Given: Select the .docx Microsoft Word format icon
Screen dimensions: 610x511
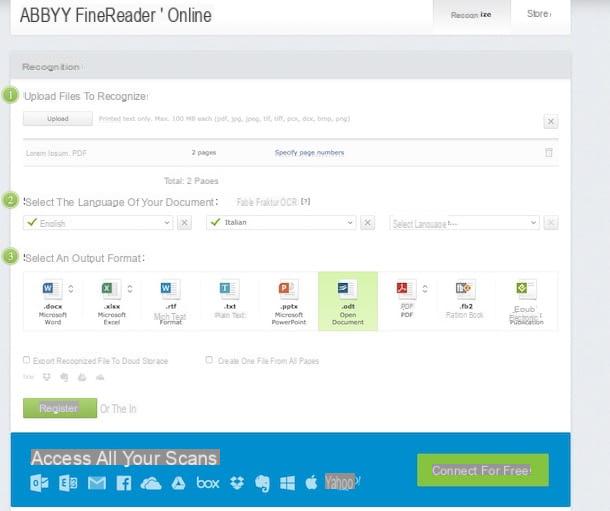Looking at the screenshot, I should (x=52, y=289).
